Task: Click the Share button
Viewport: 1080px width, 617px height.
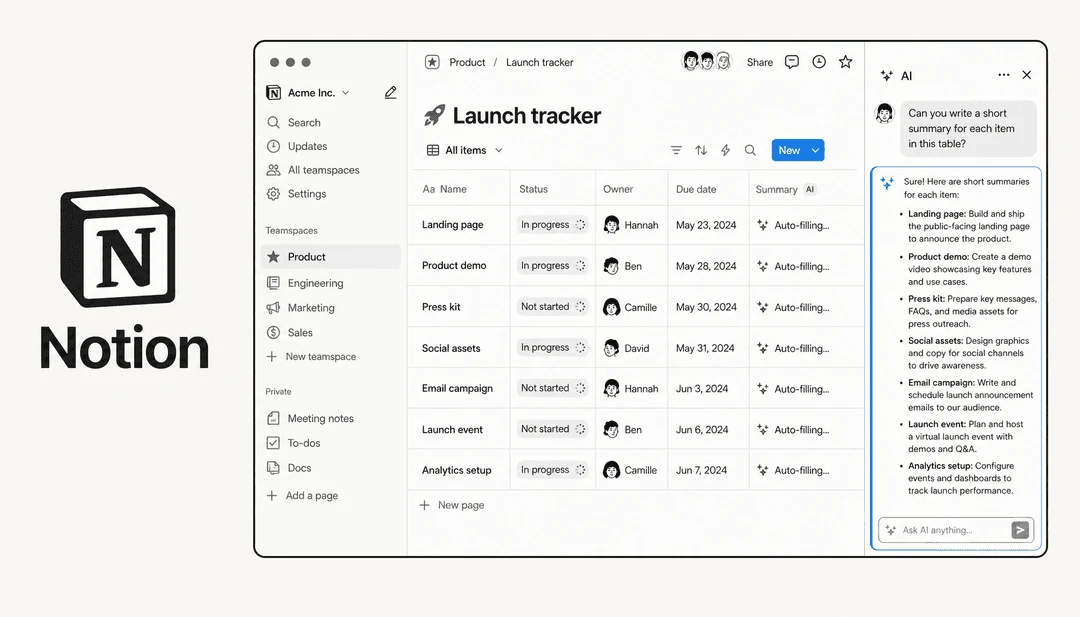Action: pyautogui.click(x=760, y=62)
